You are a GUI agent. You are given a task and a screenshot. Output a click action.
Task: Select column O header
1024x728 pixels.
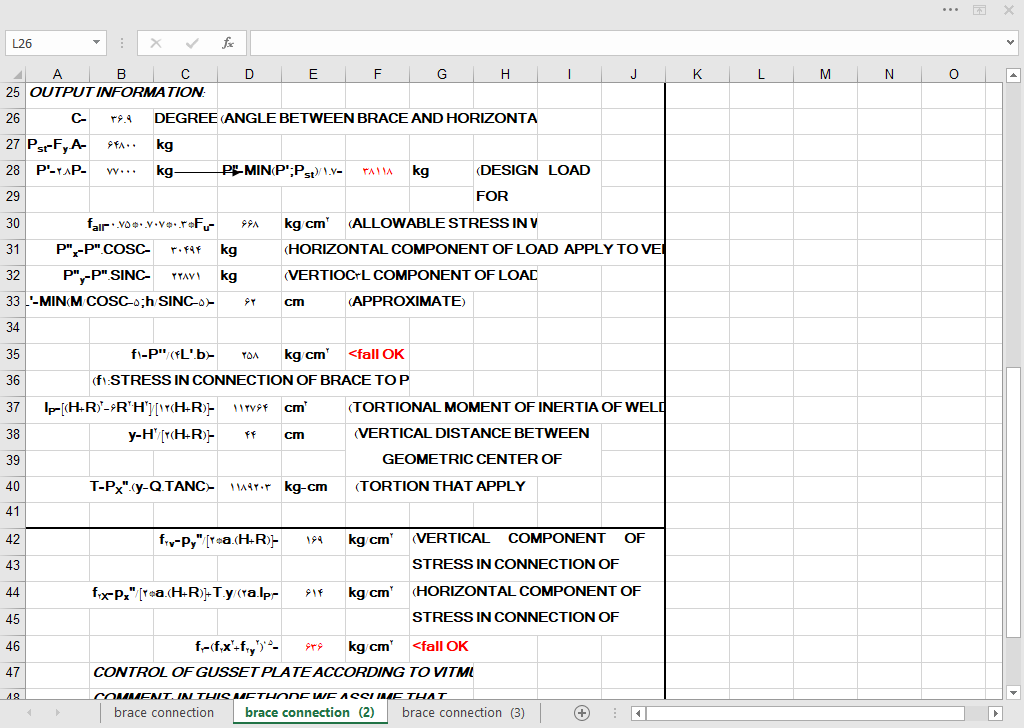pos(953,74)
